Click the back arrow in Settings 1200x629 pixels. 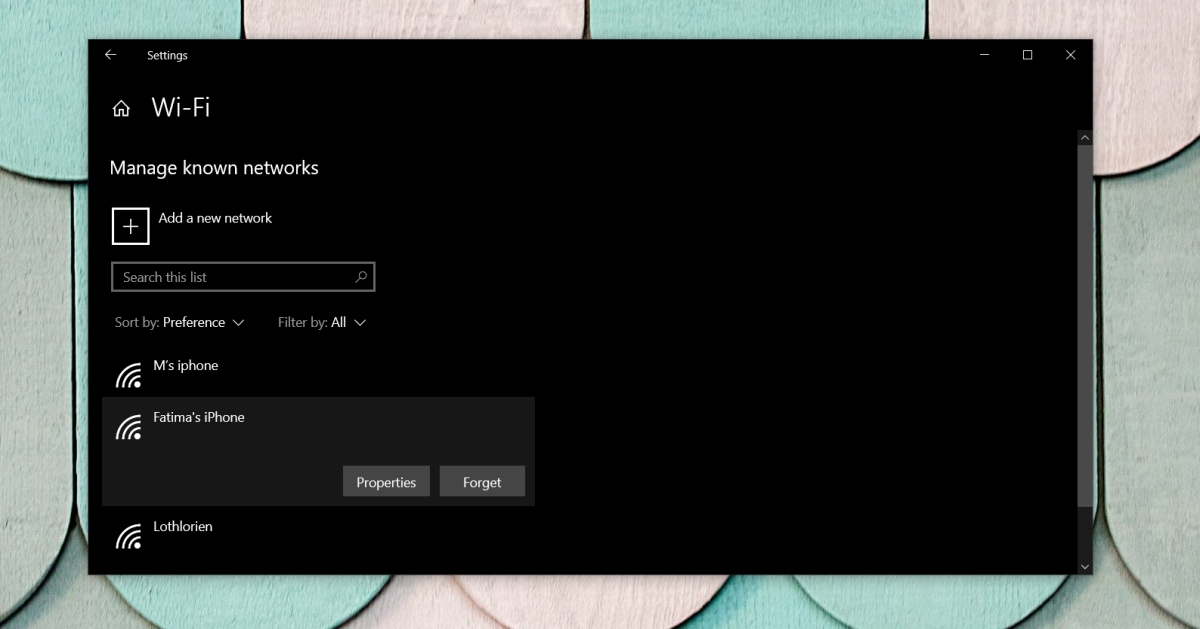(110, 55)
